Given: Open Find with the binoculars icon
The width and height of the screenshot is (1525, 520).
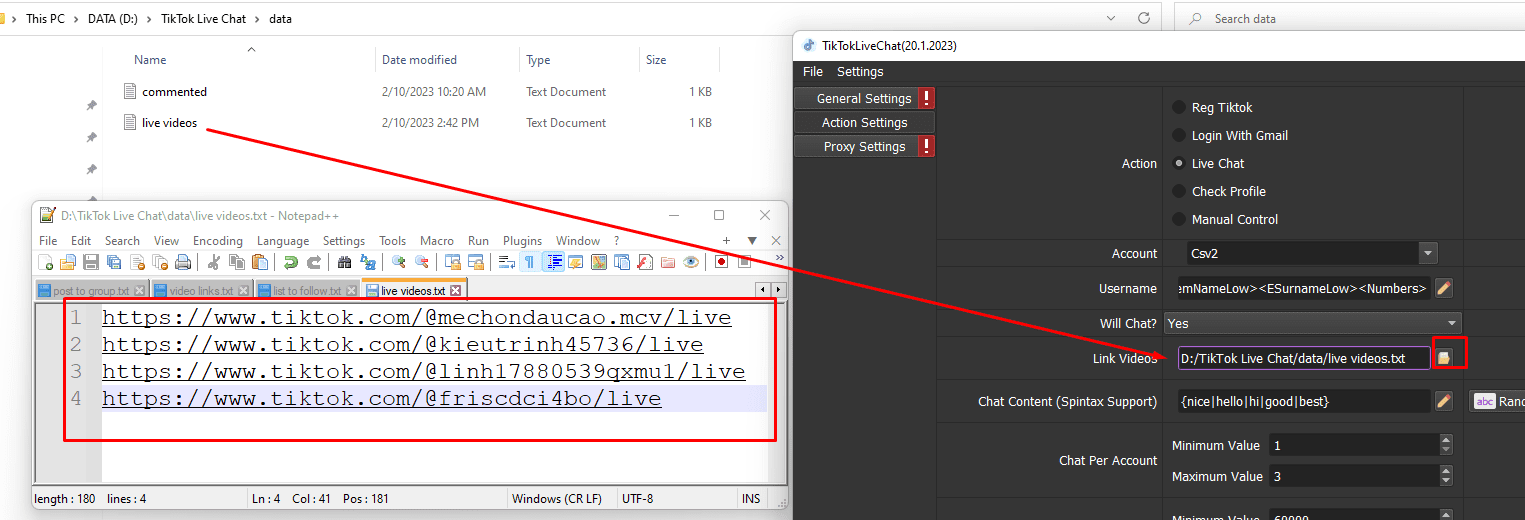Looking at the screenshot, I should click(x=344, y=262).
